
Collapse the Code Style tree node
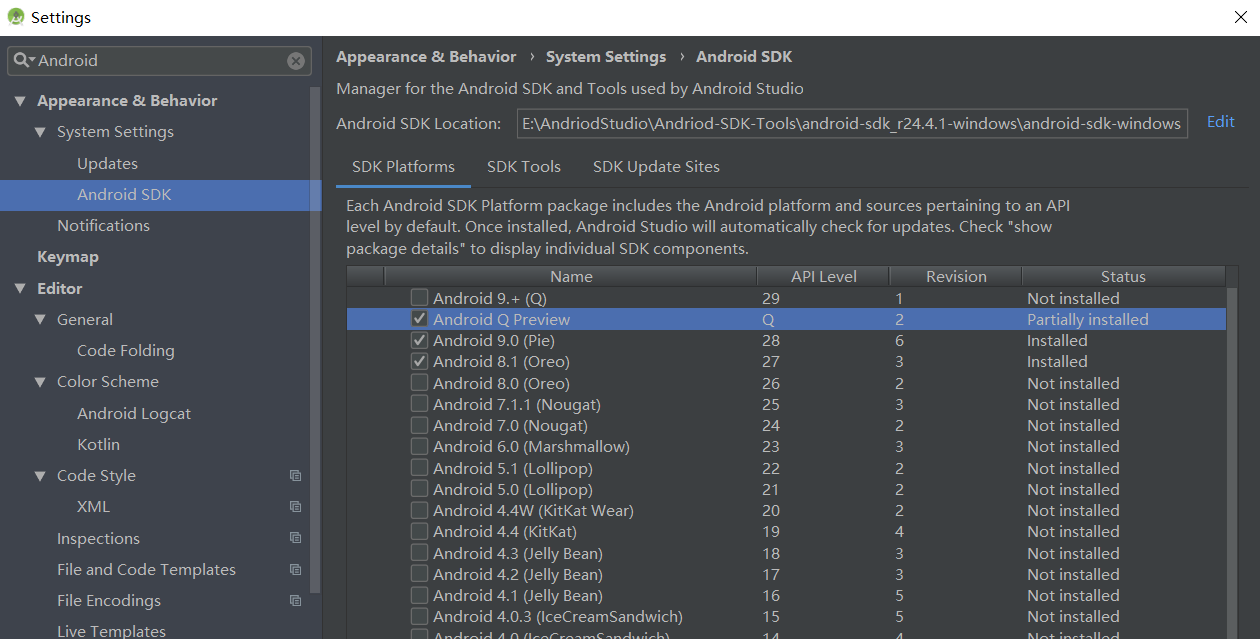(x=40, y=476)
